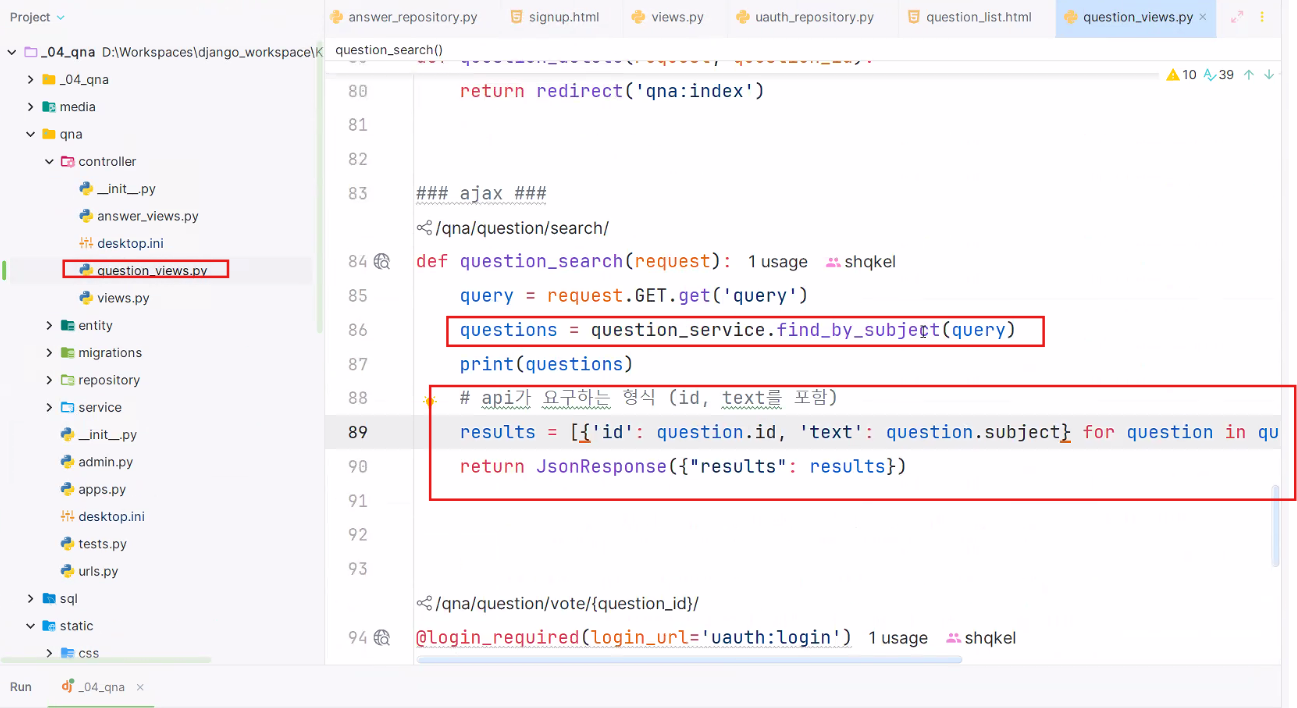Image resolution: width=1297 pixels, height=708 pixels.
Task: Expand the migrations folder
Action: 49,353
